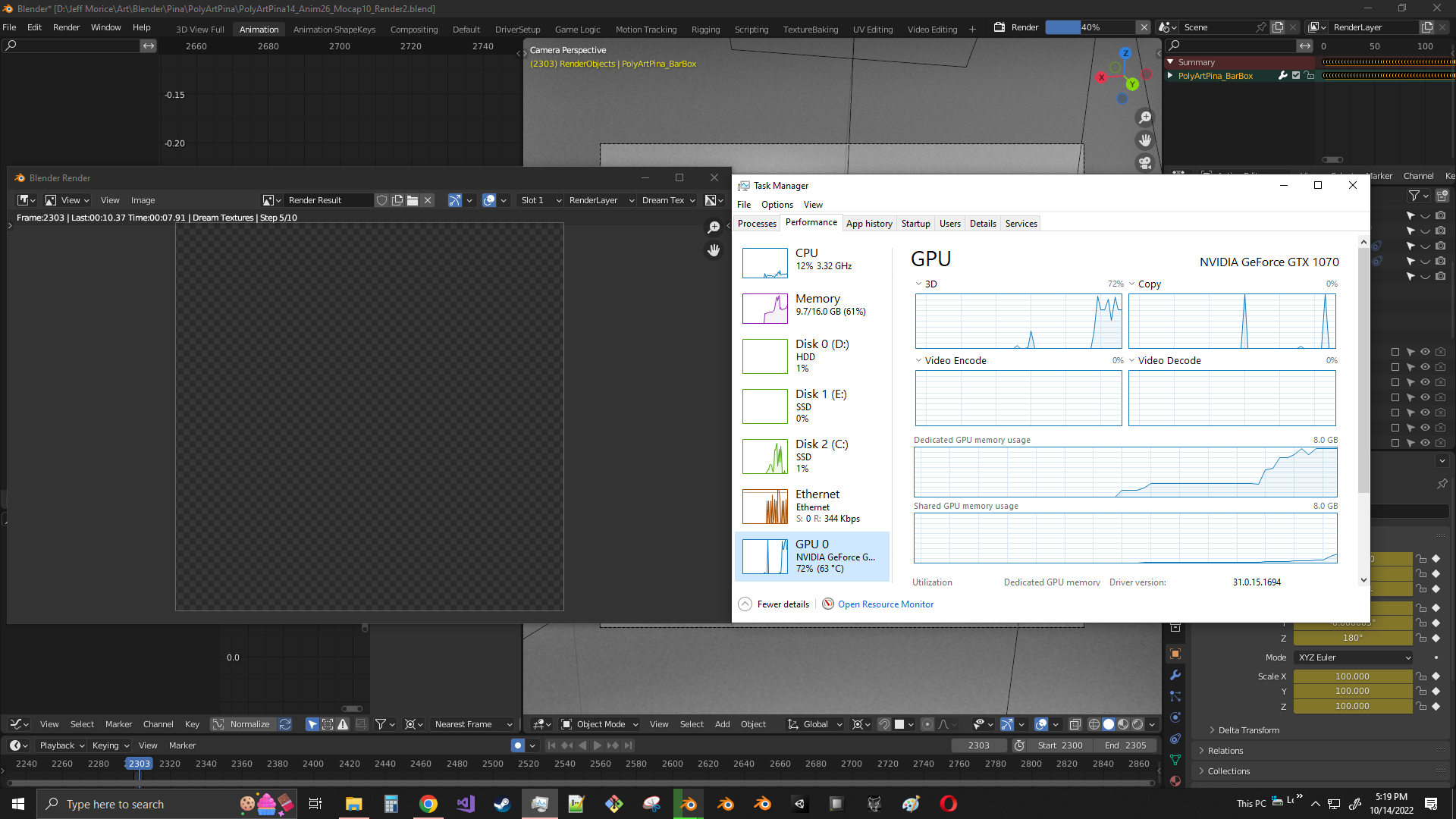Click the Blender icon on the Windows taskbar
The width and height of the screenshot is (1456, 819).
pos(688,803)
